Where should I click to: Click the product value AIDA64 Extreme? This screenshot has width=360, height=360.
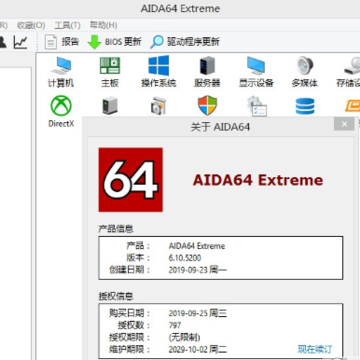point(197,246)
